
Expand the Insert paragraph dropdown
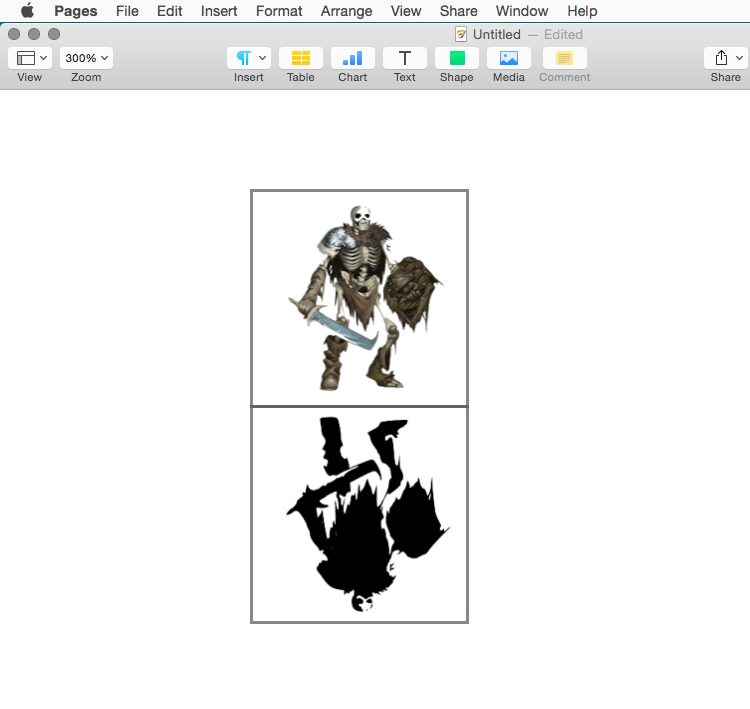[x=248, y=58]
